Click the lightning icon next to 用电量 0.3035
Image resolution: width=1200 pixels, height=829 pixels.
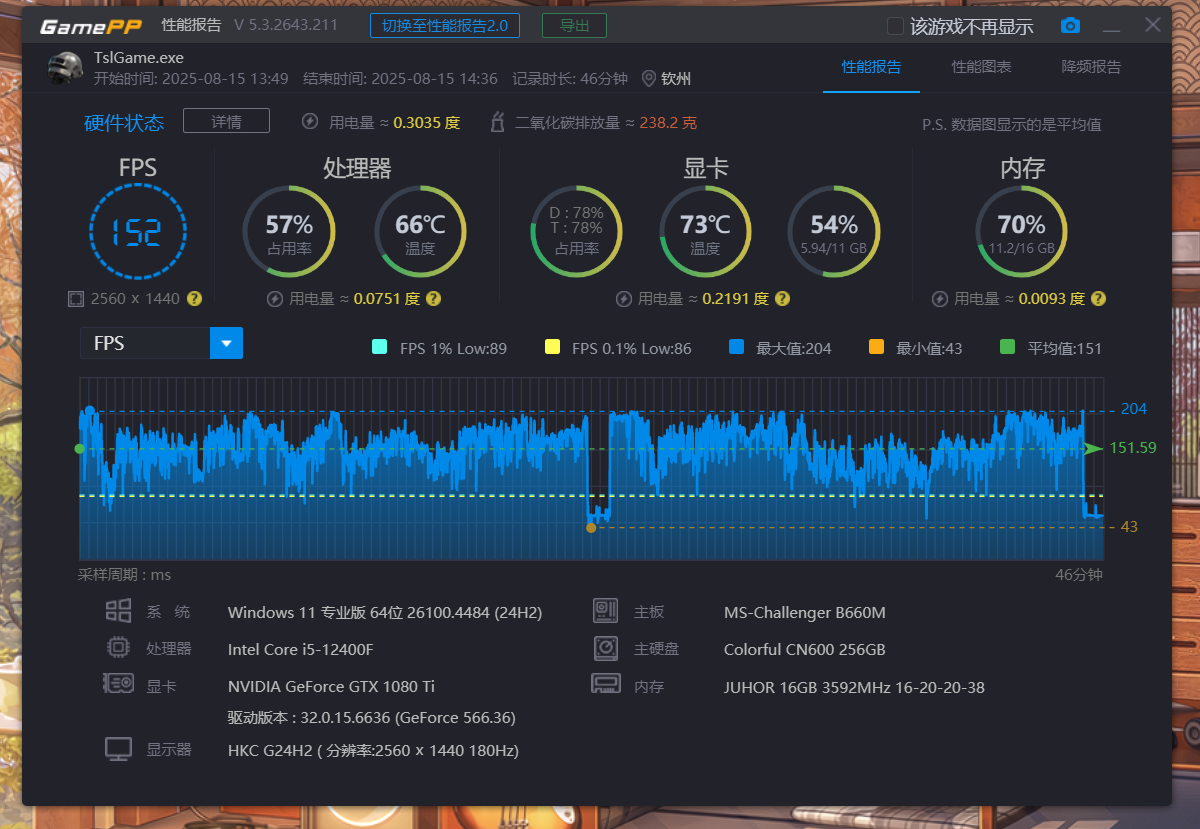pyautogui.click(x=310, y=122)
